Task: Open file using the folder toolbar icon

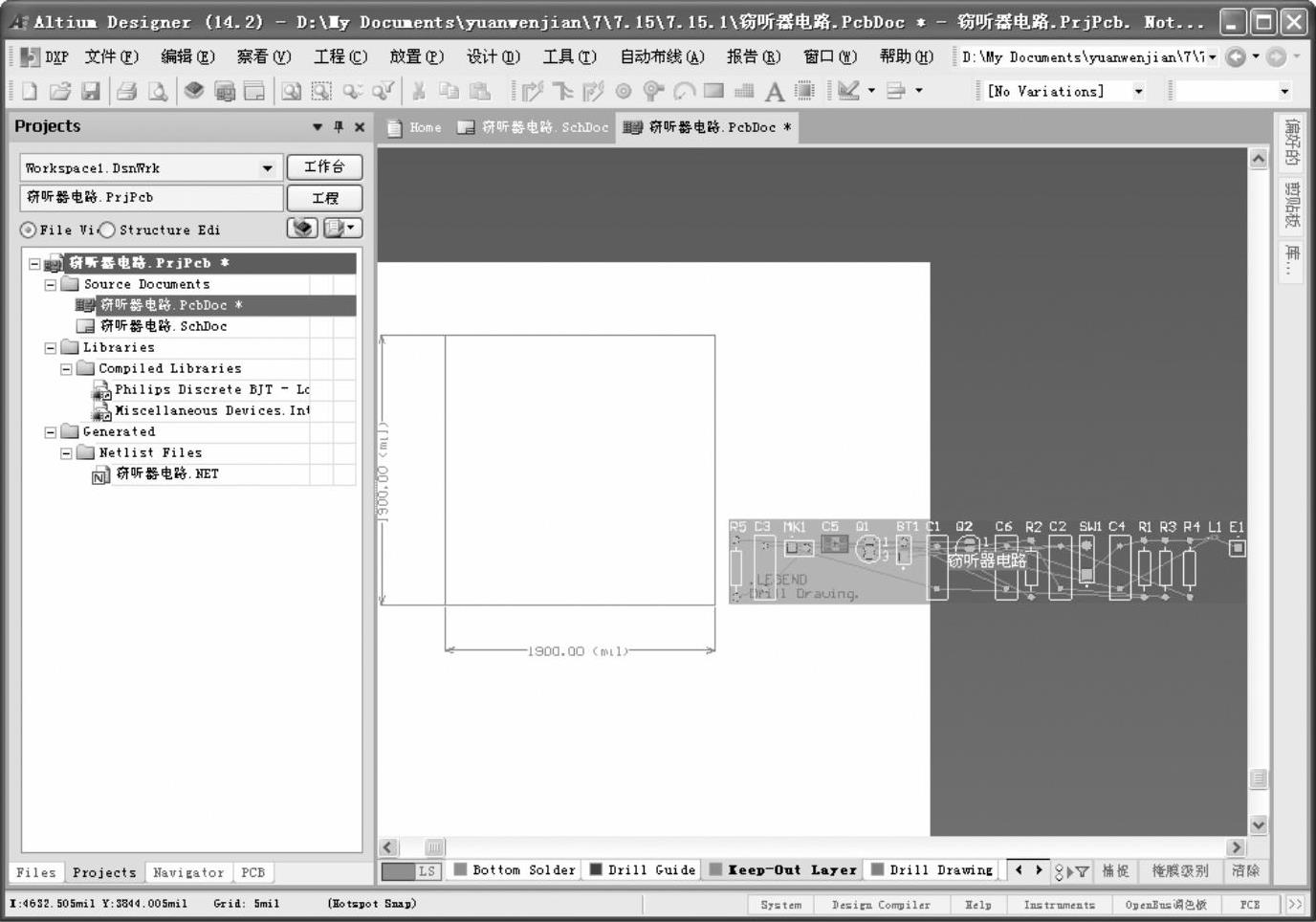Action: [60, 91]
